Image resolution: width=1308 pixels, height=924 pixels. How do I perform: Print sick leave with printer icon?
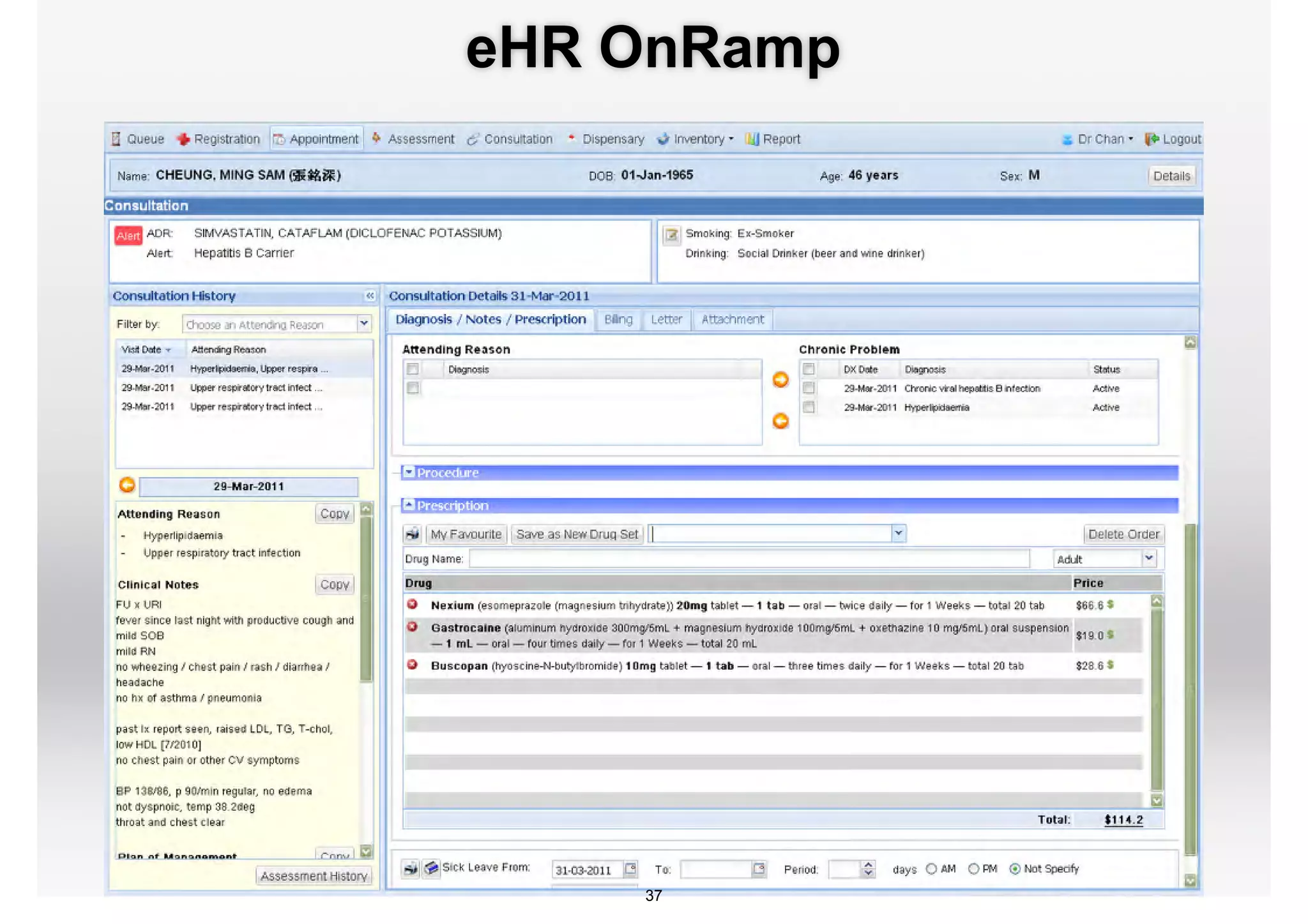(410, 868)
